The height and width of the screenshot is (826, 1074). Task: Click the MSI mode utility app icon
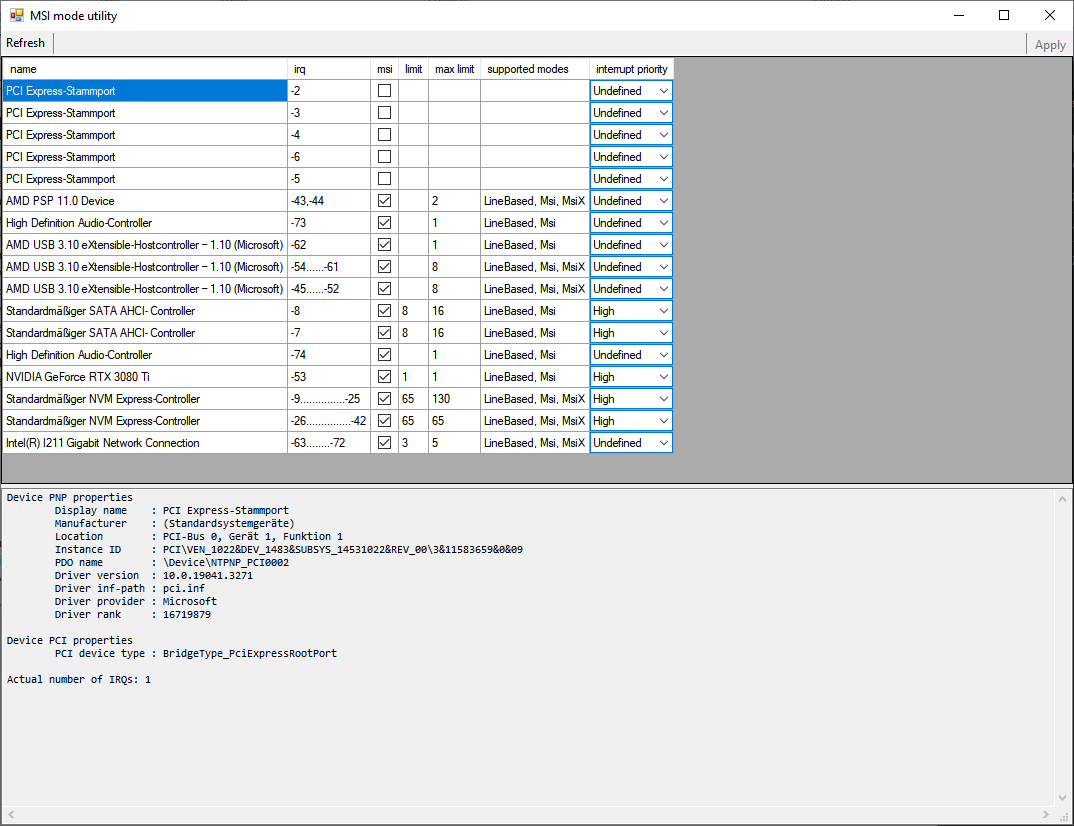click(16, 15)
